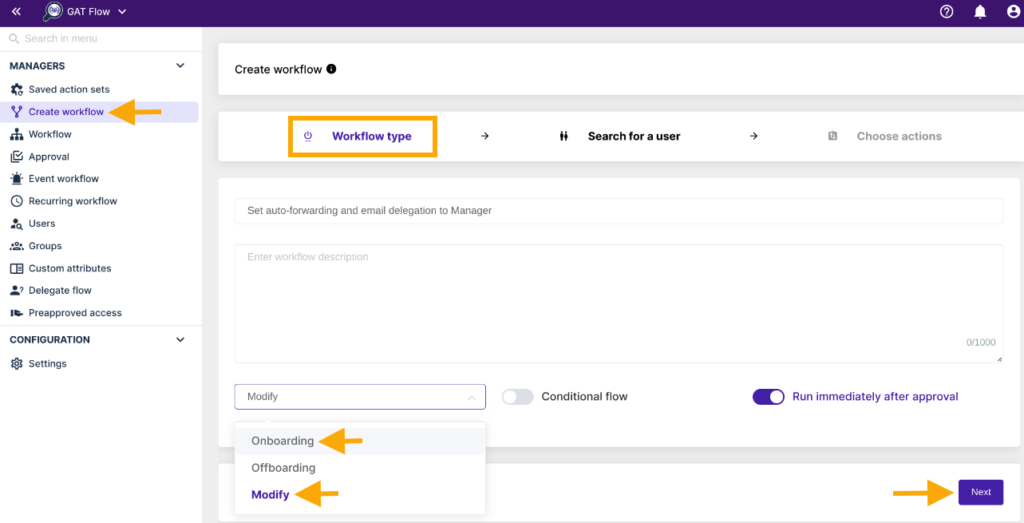1024x523 pixels.
Task: Click the Preapproved access icon
Action: click(17, 313)
